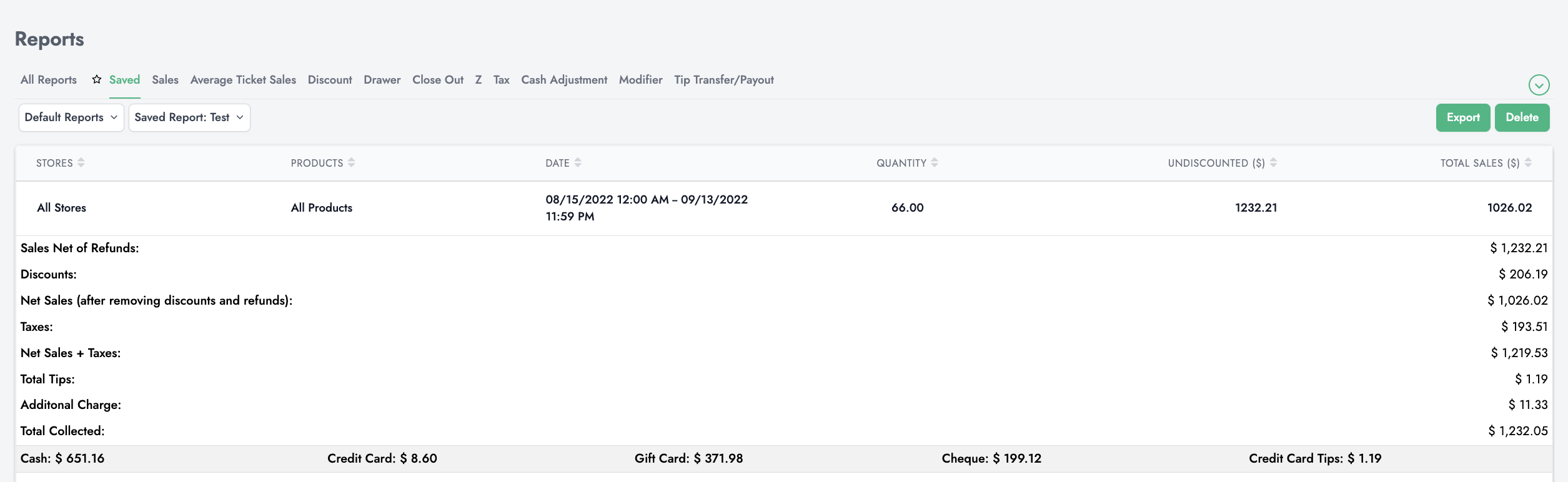Switch to Tip Transfer/Payout tab

pyautogui.click(x=724, y=80)
